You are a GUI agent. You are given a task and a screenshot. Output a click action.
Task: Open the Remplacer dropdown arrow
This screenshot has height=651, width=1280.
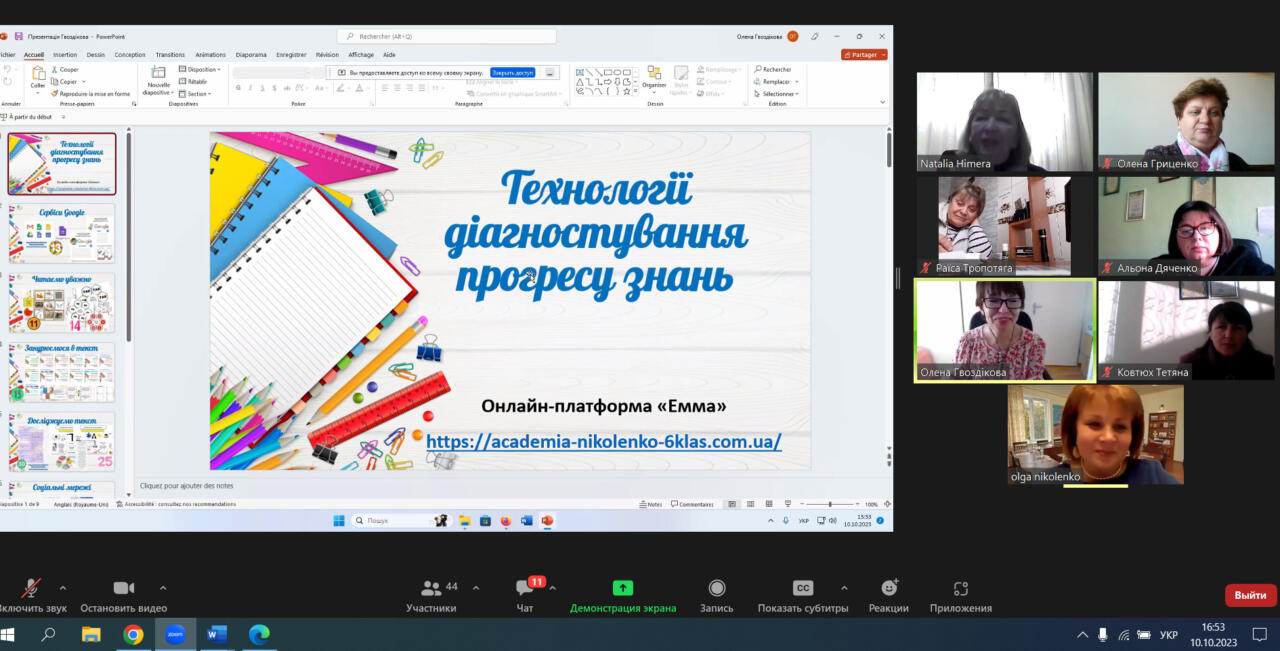pos(795,82)
